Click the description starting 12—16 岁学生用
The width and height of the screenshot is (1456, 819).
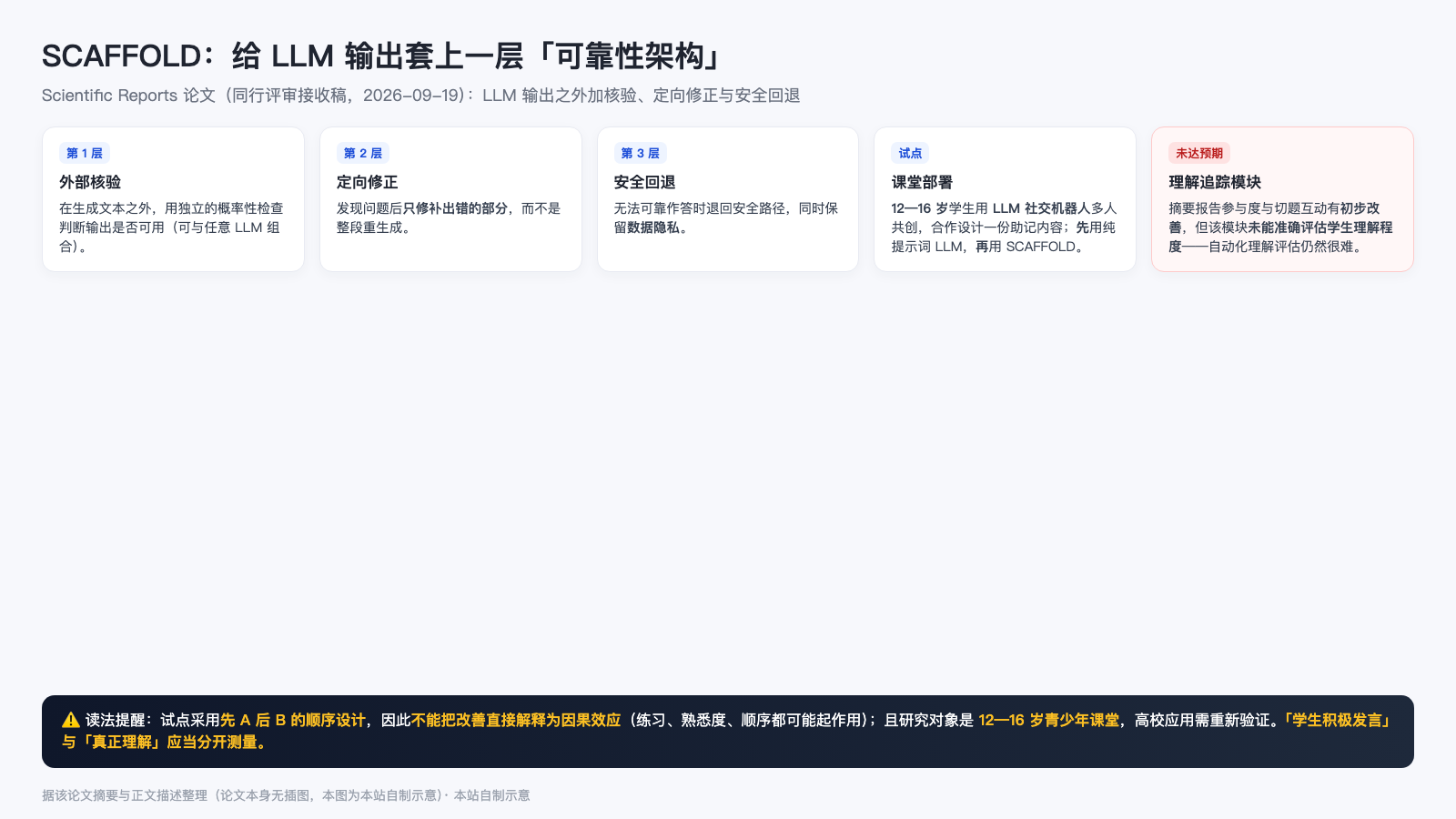pos(1004,227)
